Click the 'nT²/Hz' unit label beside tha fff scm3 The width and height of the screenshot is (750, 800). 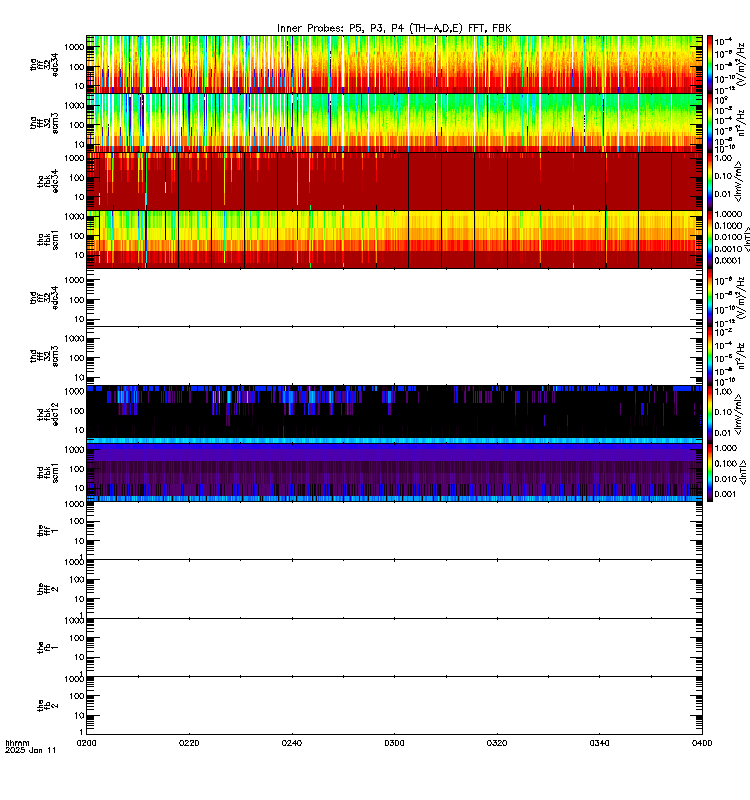click(x=743, y=123)
